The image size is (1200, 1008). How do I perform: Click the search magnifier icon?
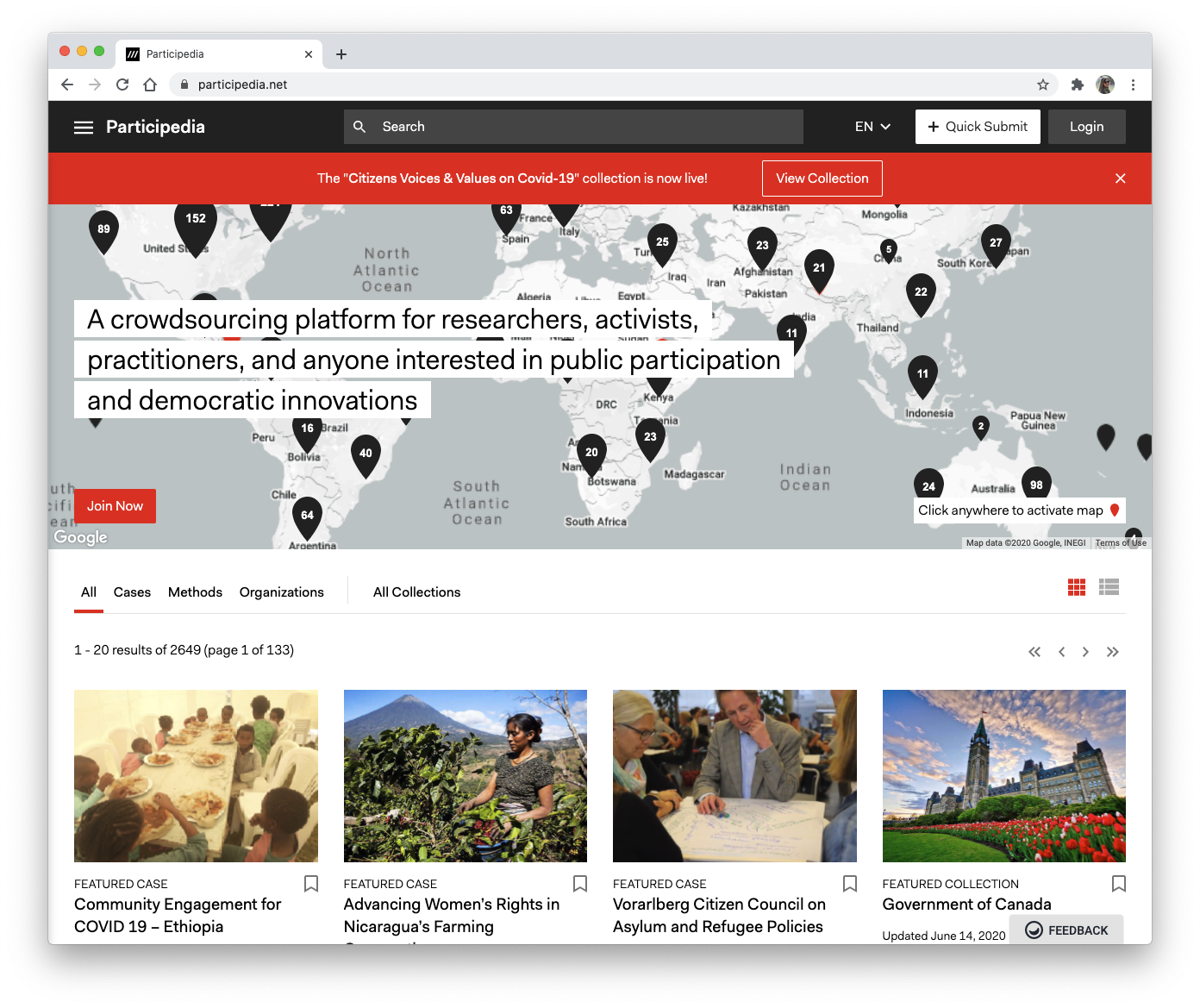359,127
